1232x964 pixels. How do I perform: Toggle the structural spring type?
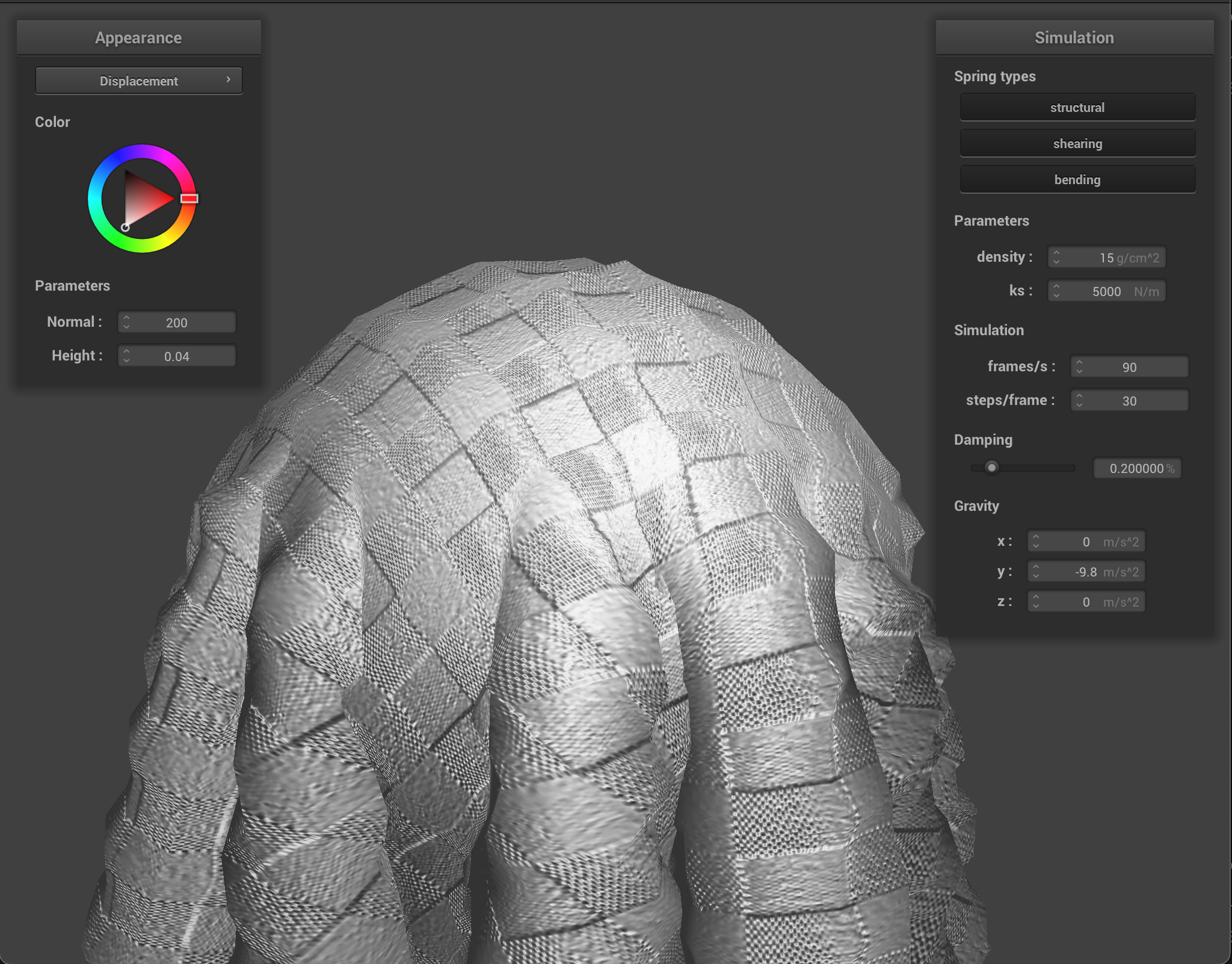[x=1077, y=107]
